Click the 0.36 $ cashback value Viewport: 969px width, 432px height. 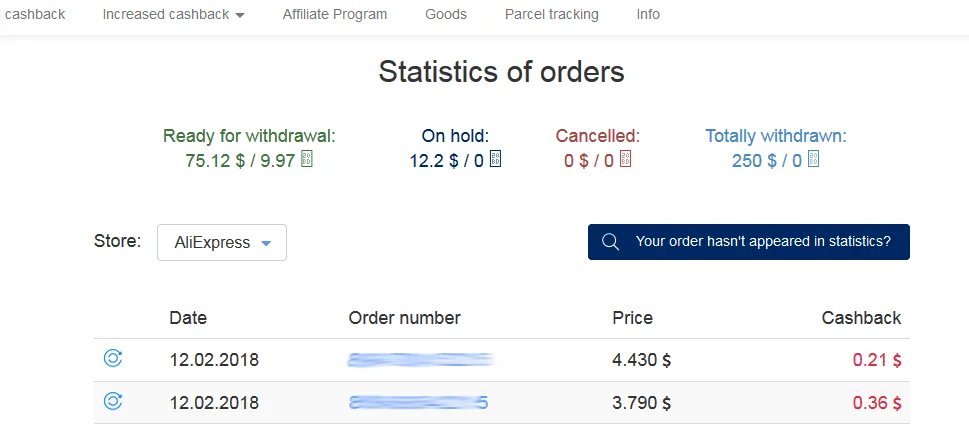876,403
